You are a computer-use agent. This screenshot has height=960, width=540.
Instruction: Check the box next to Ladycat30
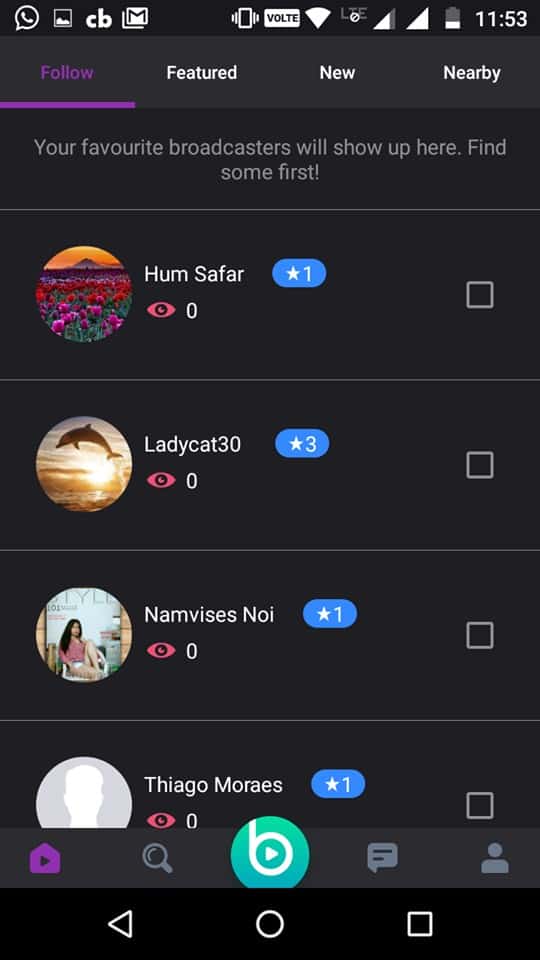[480, 465]
